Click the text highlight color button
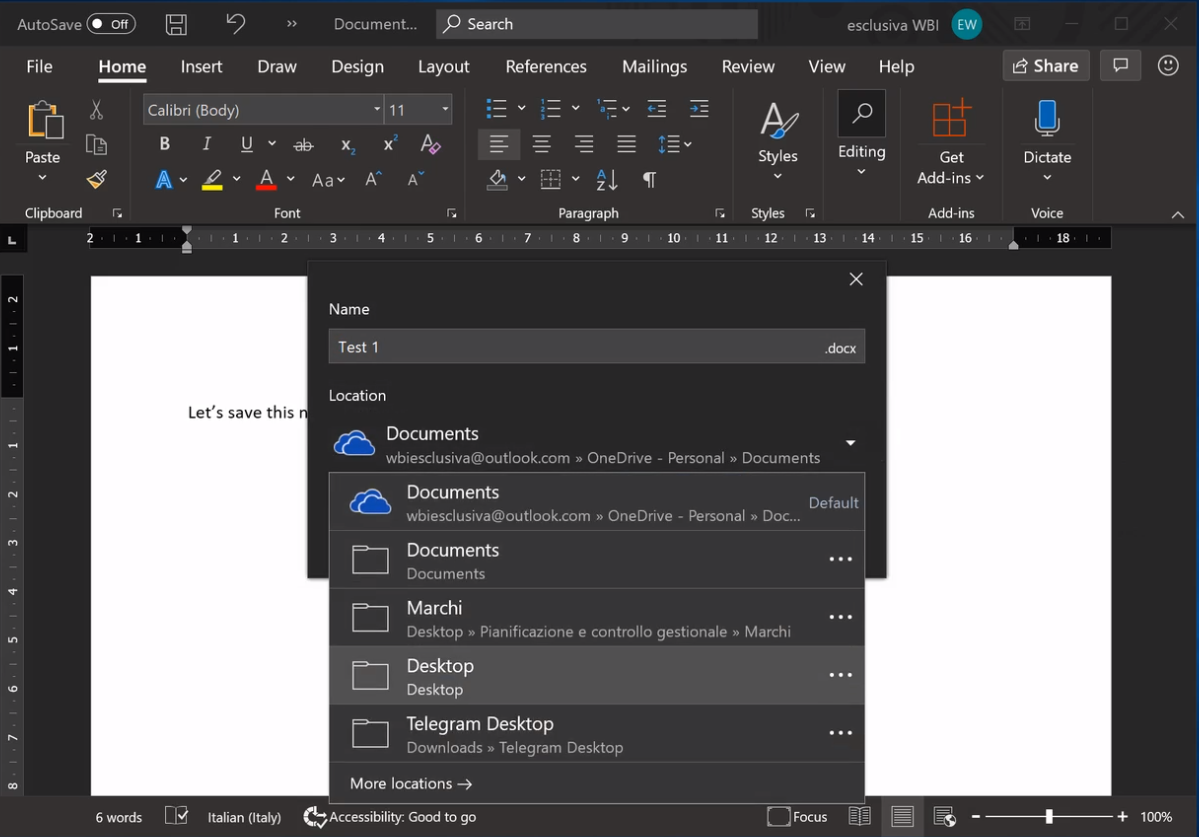1199x837 pixels. [x=212, y=180]
